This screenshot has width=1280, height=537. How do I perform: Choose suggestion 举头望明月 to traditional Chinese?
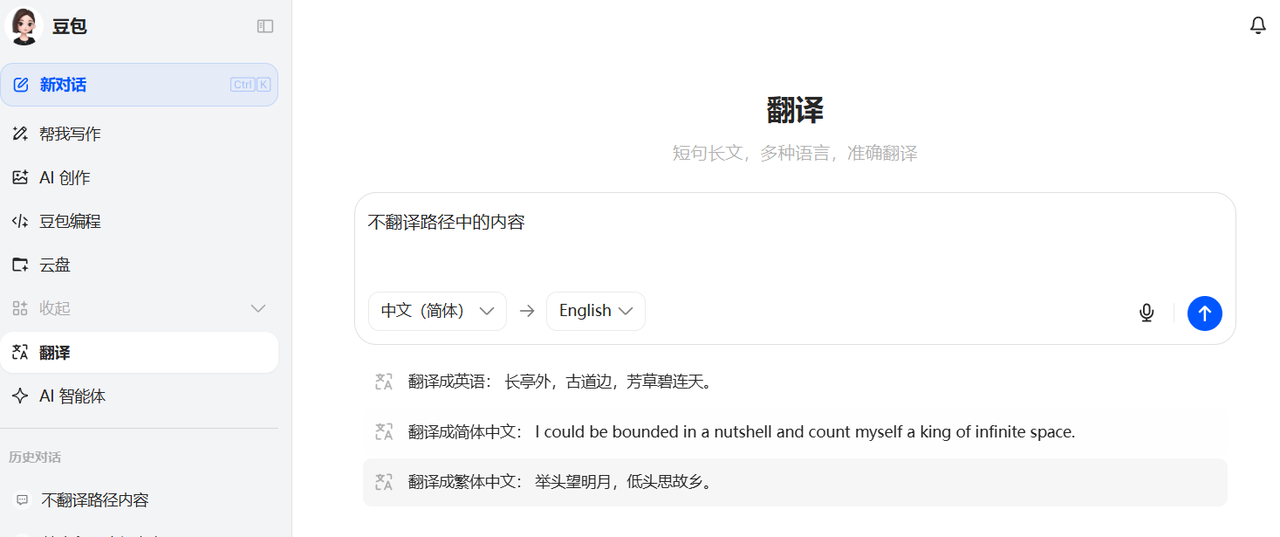point(794,482)
